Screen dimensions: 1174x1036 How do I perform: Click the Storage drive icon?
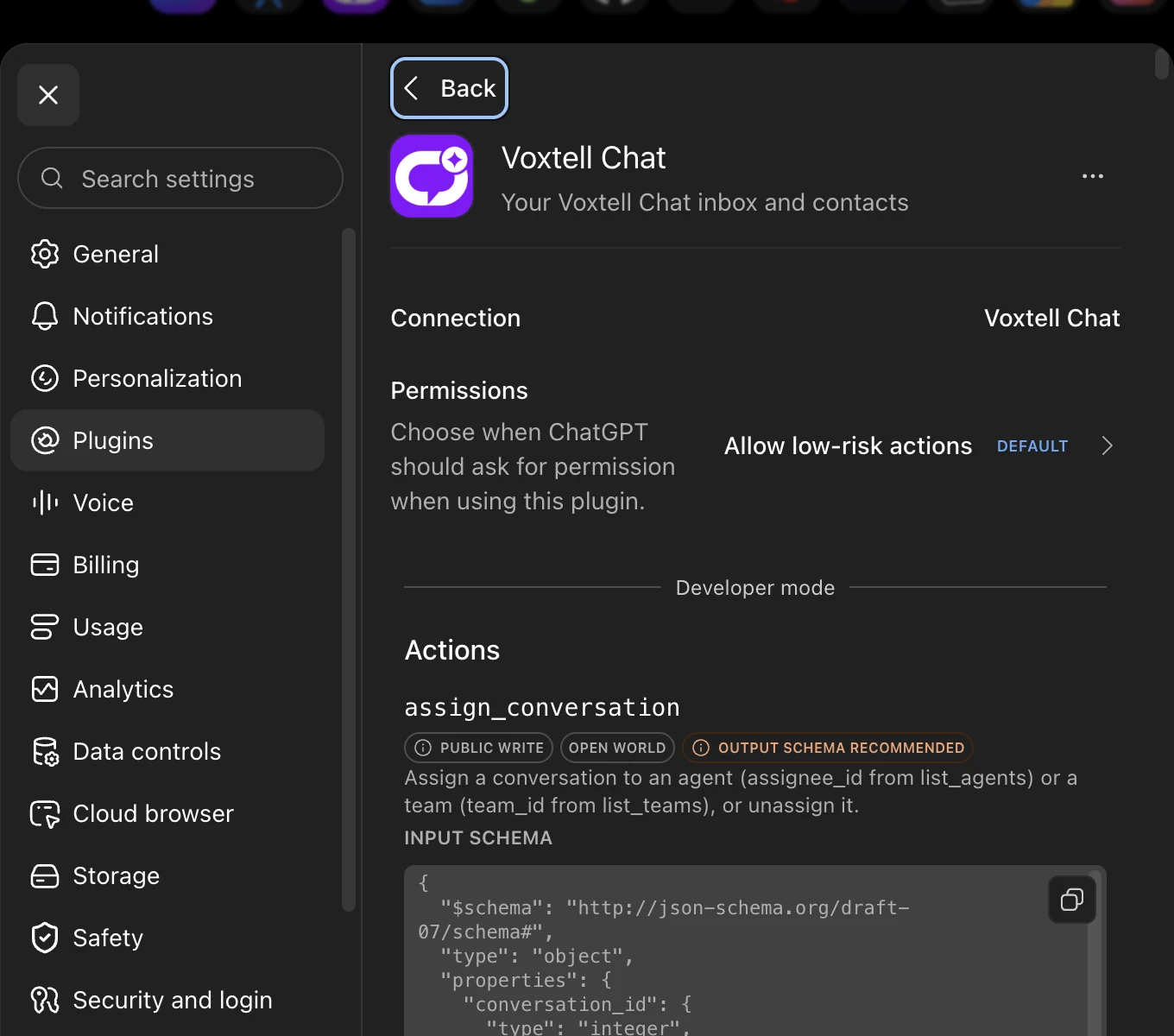point(45,875)
